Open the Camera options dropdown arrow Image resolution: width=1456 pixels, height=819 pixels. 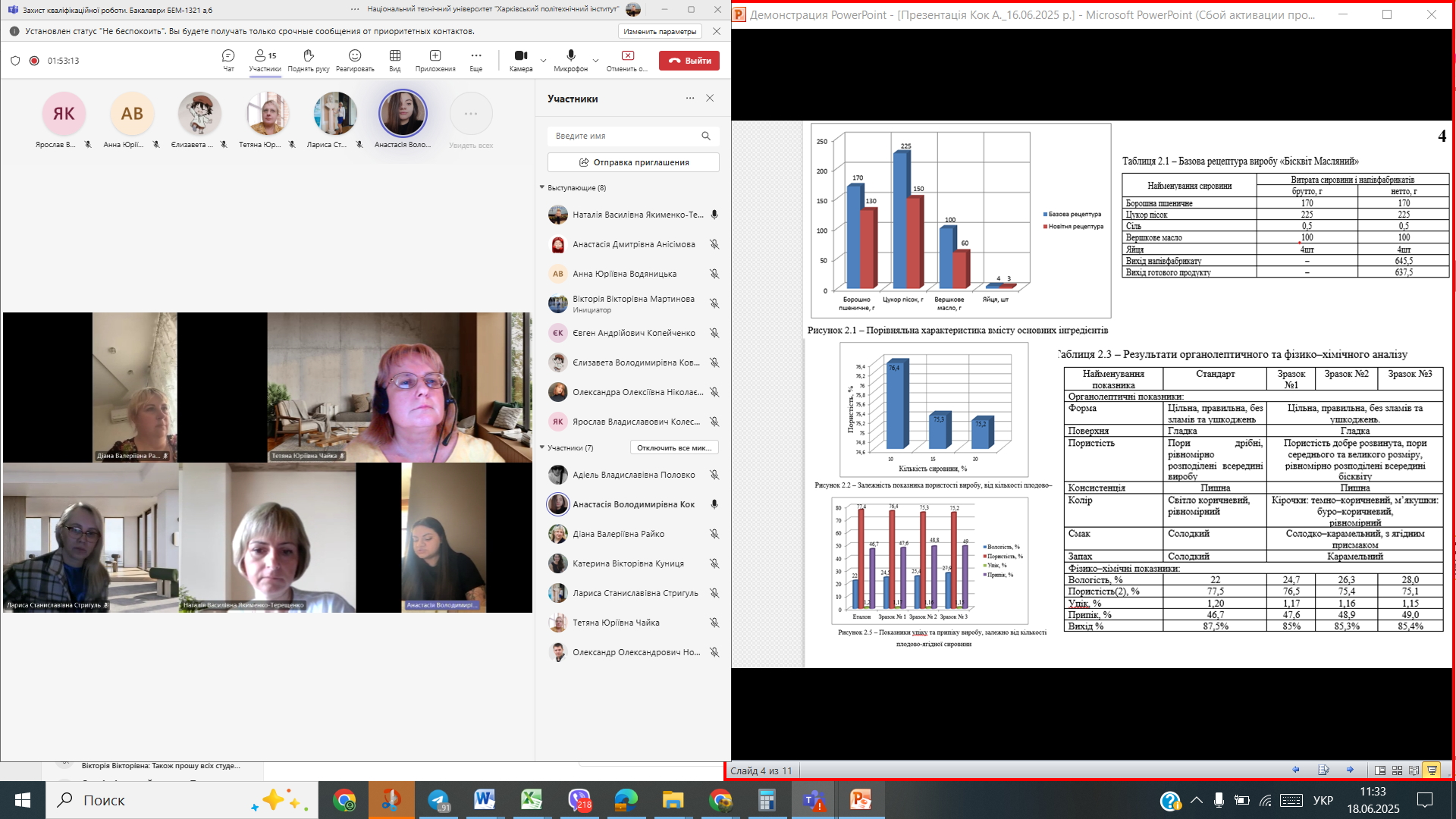tap(543, 60)
